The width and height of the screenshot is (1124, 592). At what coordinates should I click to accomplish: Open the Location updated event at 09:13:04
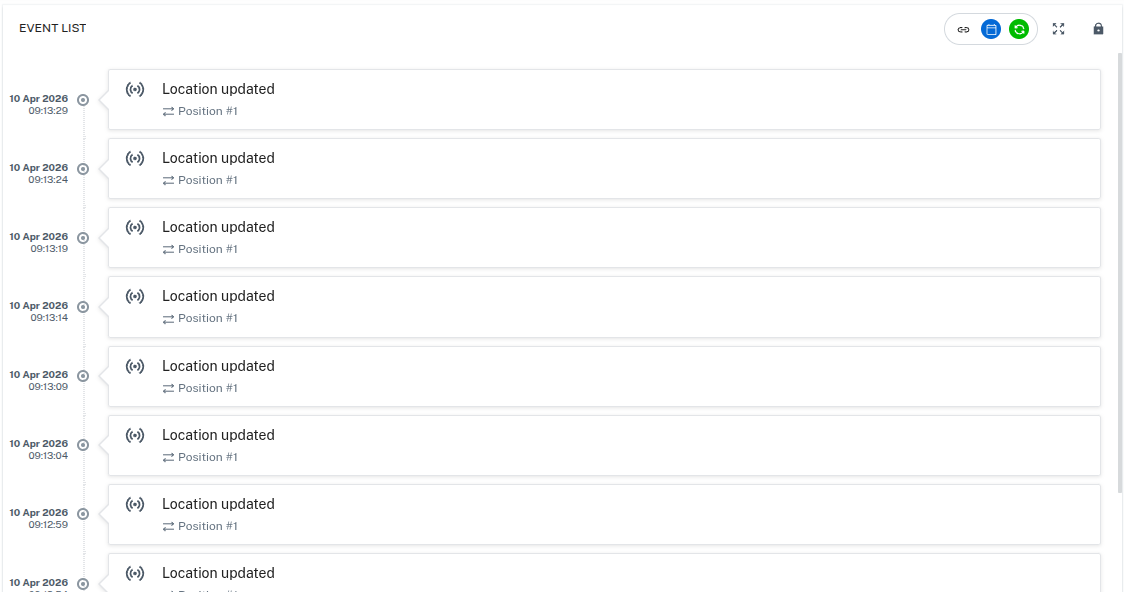[x=604, y=445]
